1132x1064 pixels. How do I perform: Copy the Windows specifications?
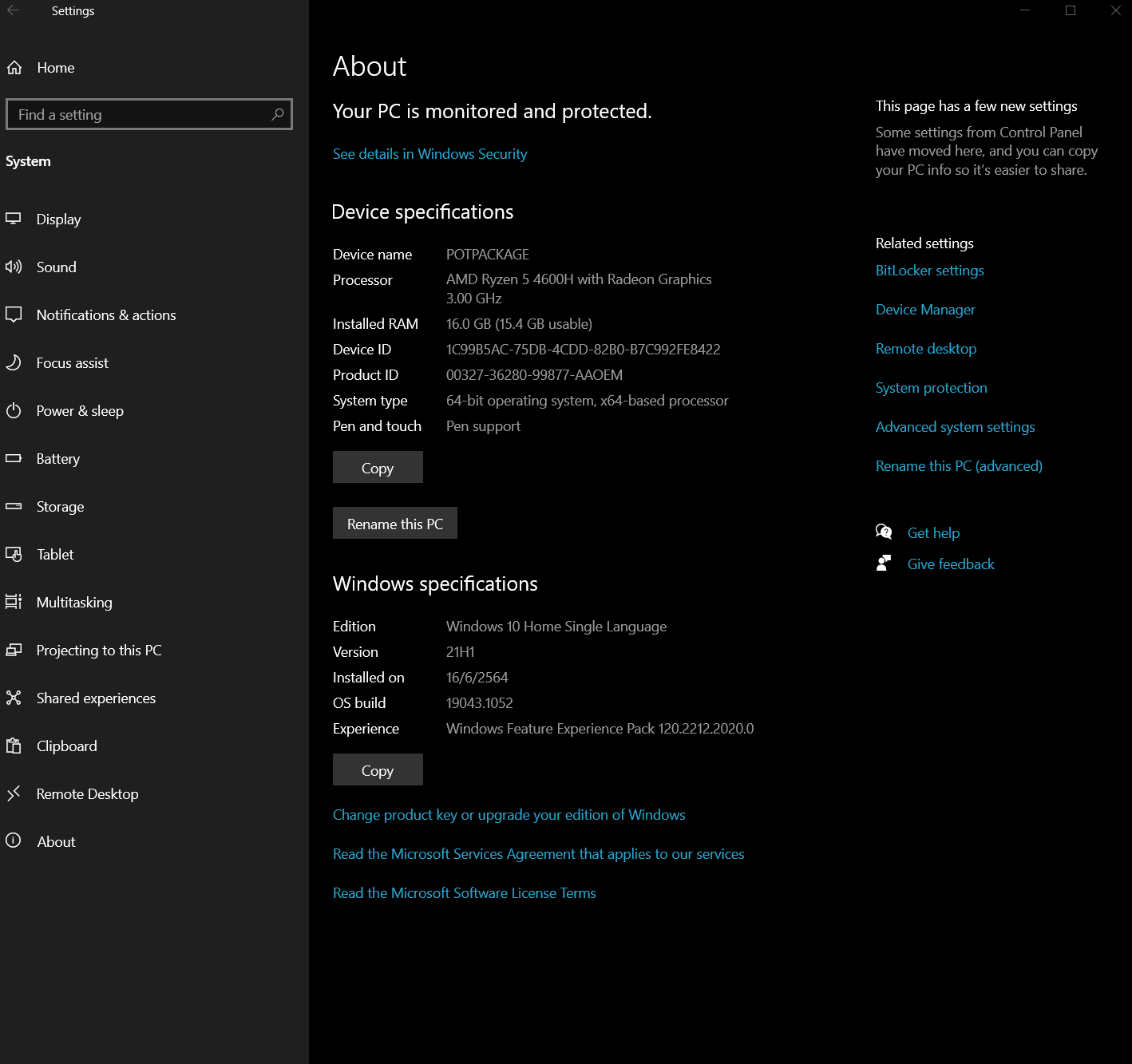click(378, 770)
